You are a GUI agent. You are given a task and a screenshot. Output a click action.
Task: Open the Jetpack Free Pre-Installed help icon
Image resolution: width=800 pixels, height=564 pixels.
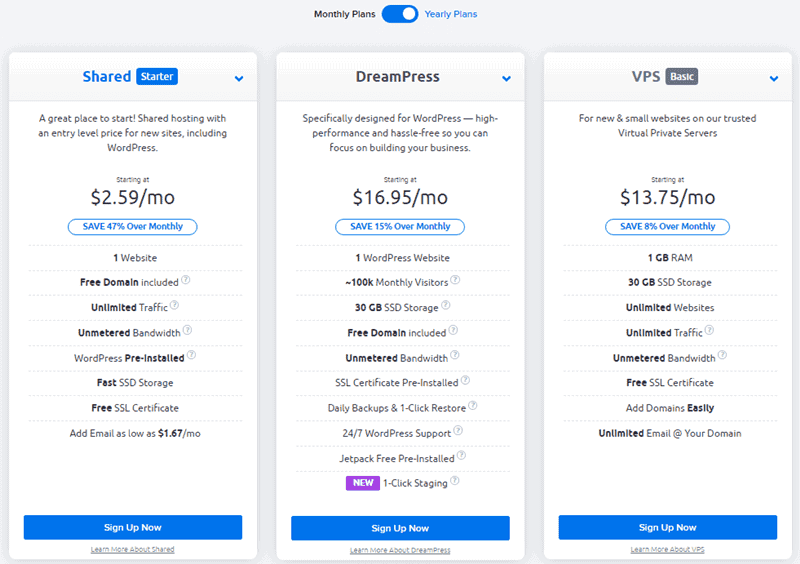point(461,455)
